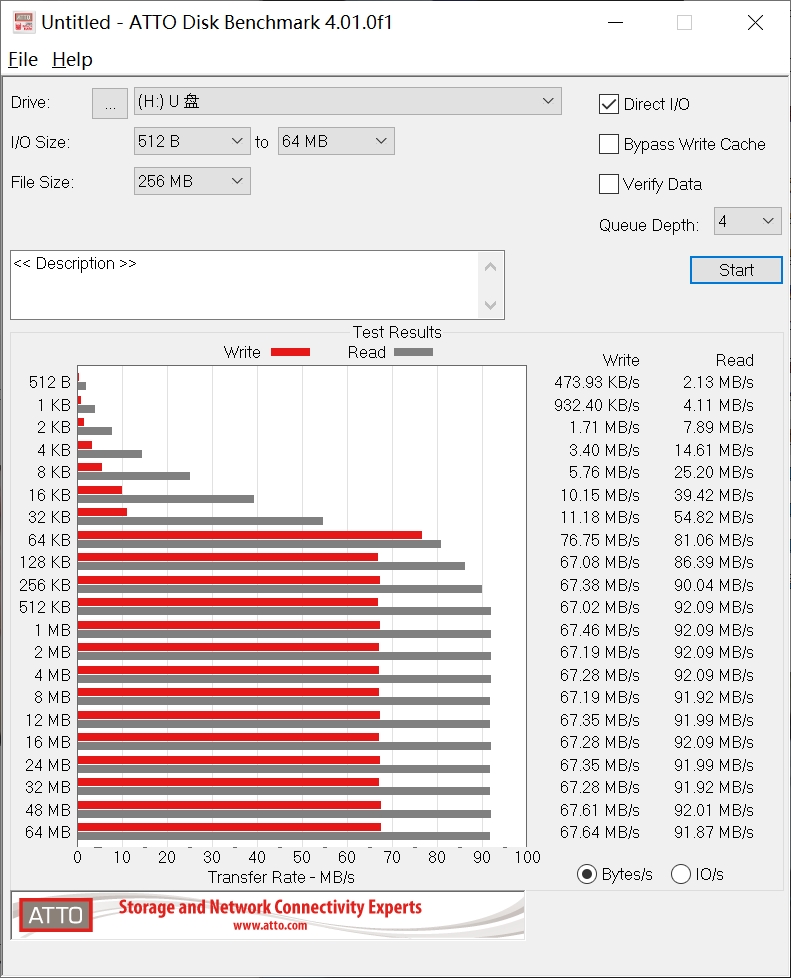
Task: Click the Read column header in results
Action: pos(735,361)
